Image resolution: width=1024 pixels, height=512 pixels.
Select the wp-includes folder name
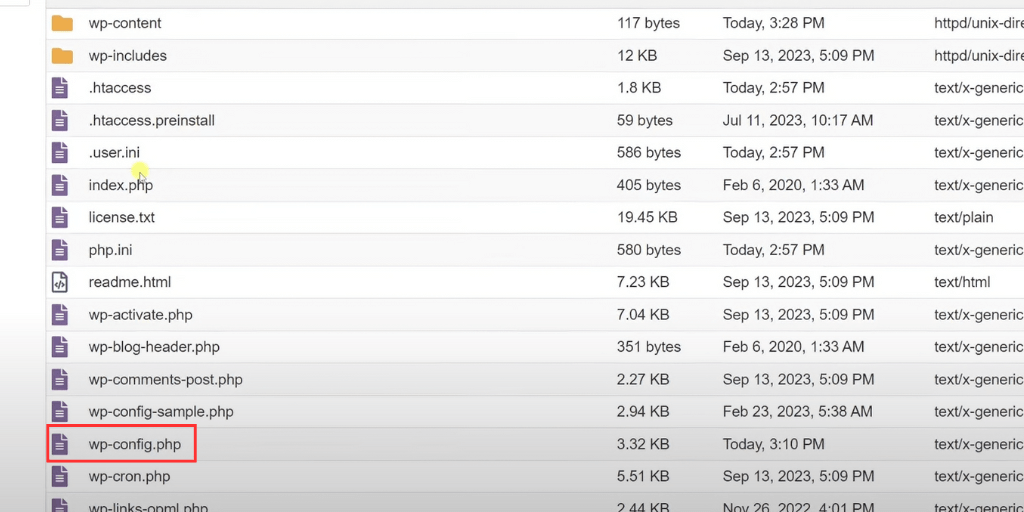click(x=127, y=56)
